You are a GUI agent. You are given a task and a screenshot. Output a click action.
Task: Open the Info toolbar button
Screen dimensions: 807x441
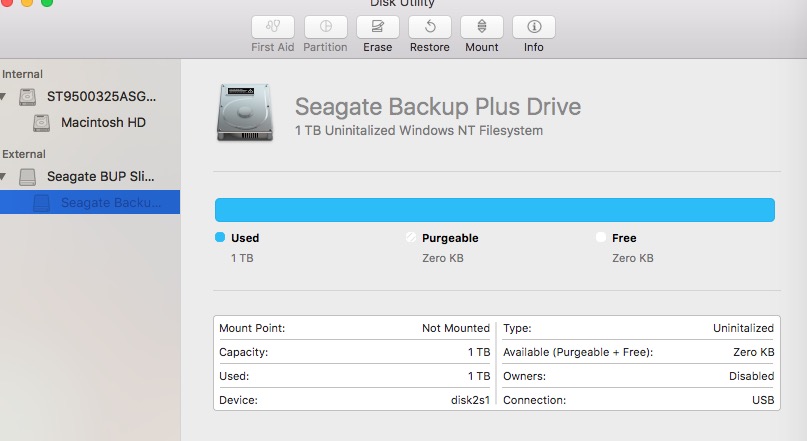tap(534, 28)
